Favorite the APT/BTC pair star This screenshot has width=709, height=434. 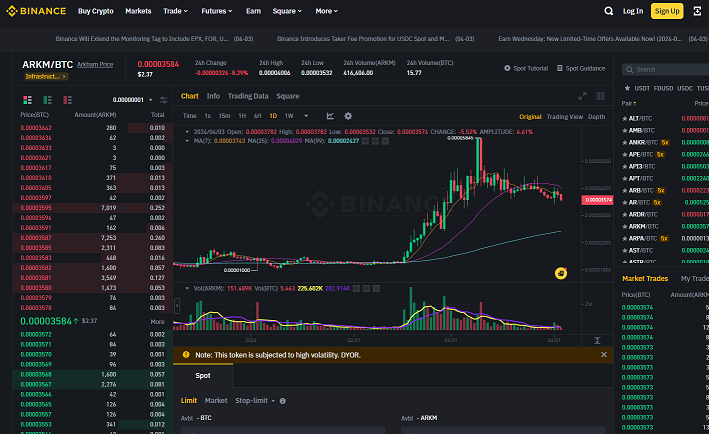[625, 179]
